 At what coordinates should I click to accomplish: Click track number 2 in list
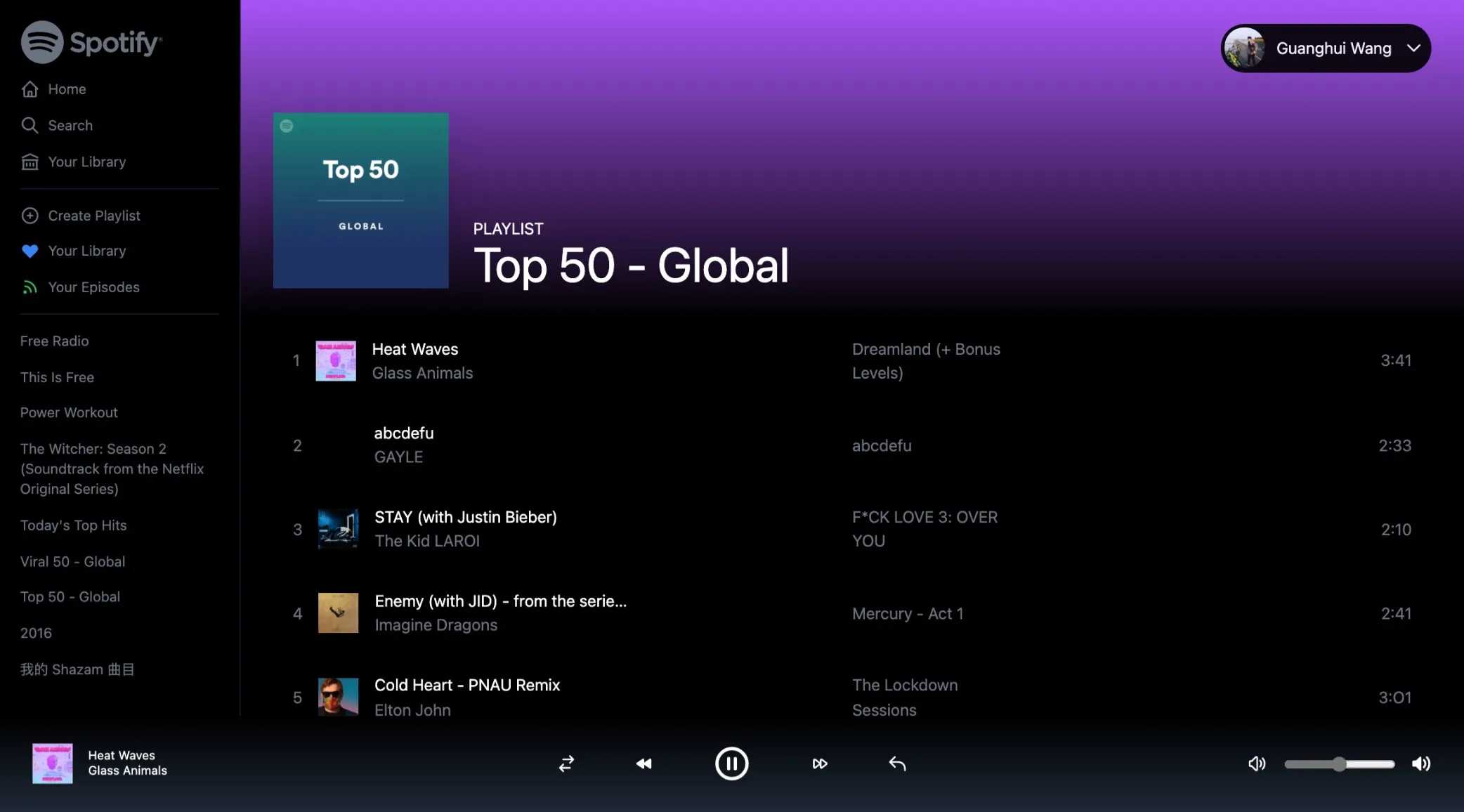(x=297, y=446)
